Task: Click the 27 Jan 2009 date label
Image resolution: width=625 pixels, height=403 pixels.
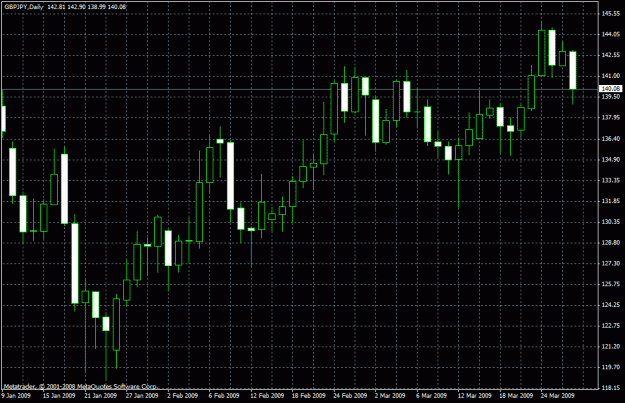Action: pos(142,396)
